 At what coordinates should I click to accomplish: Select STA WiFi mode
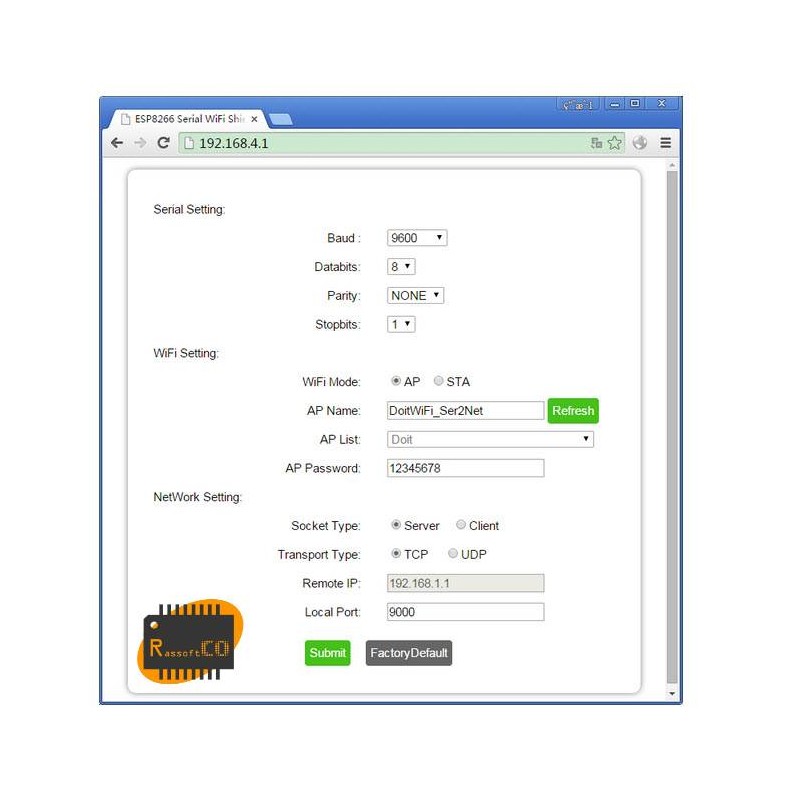point(439,381)
